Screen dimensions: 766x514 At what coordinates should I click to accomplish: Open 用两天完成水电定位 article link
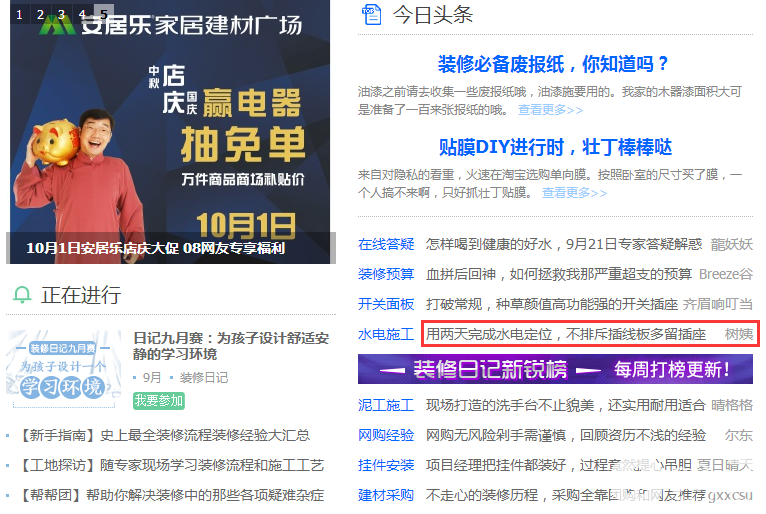tap(566, 334)
